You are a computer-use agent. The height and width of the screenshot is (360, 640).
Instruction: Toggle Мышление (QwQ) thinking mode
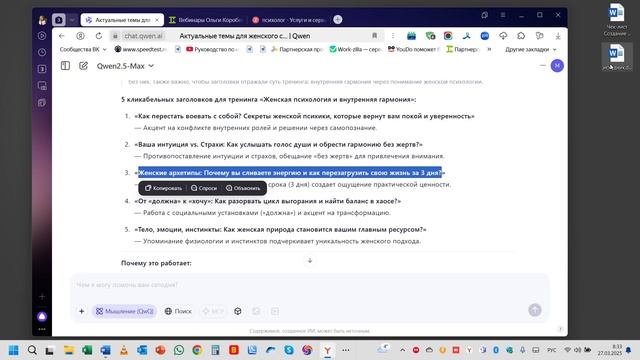[124, 311]
